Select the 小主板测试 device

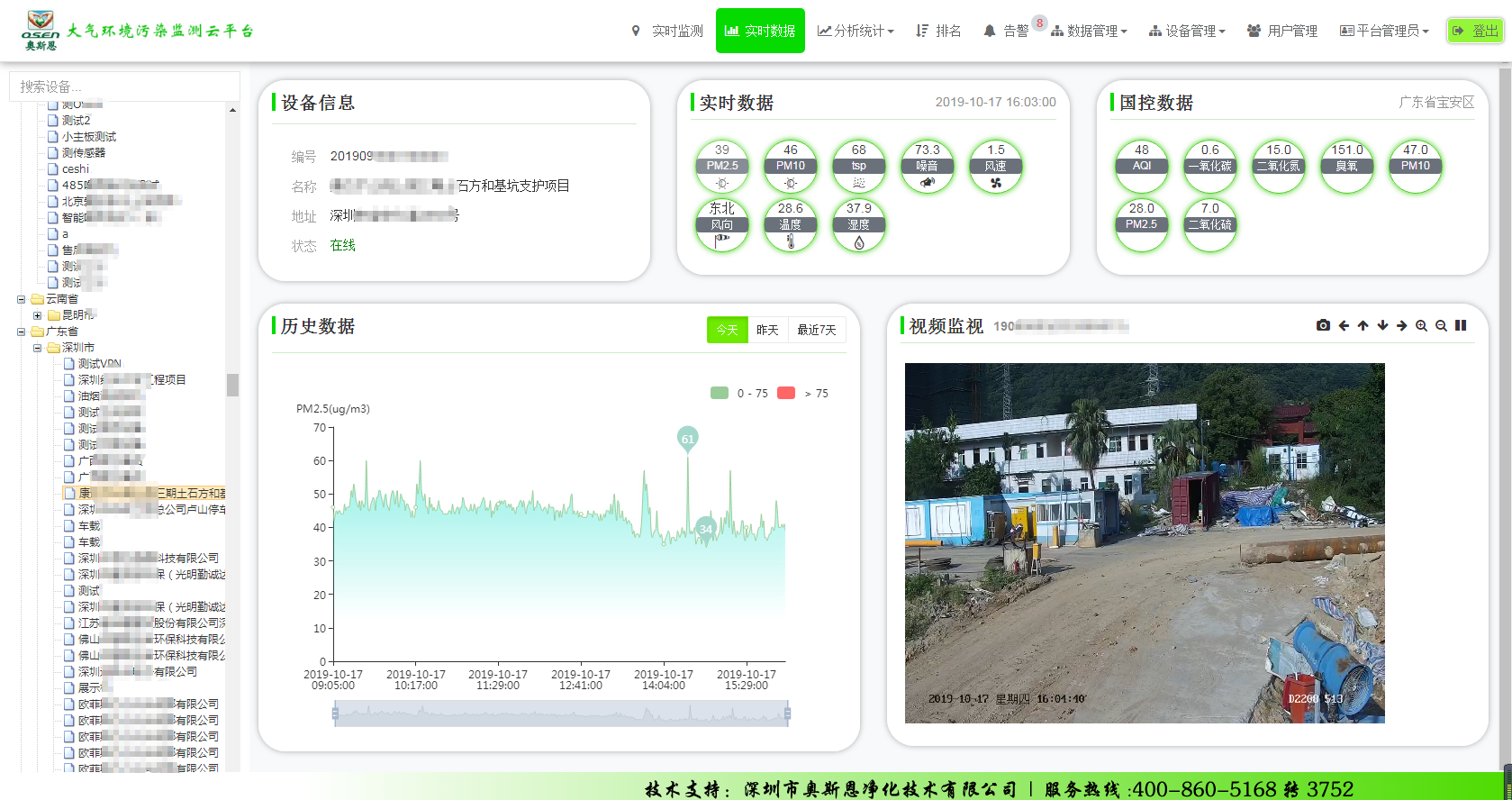coord(89,137)
